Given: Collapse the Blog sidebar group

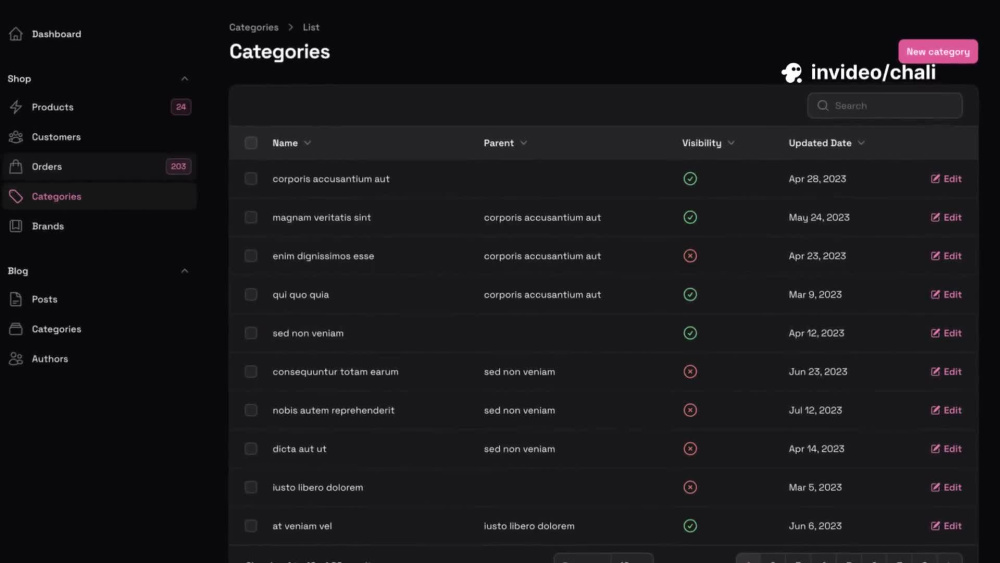Looking at the screenshot, I should [184, 271].
